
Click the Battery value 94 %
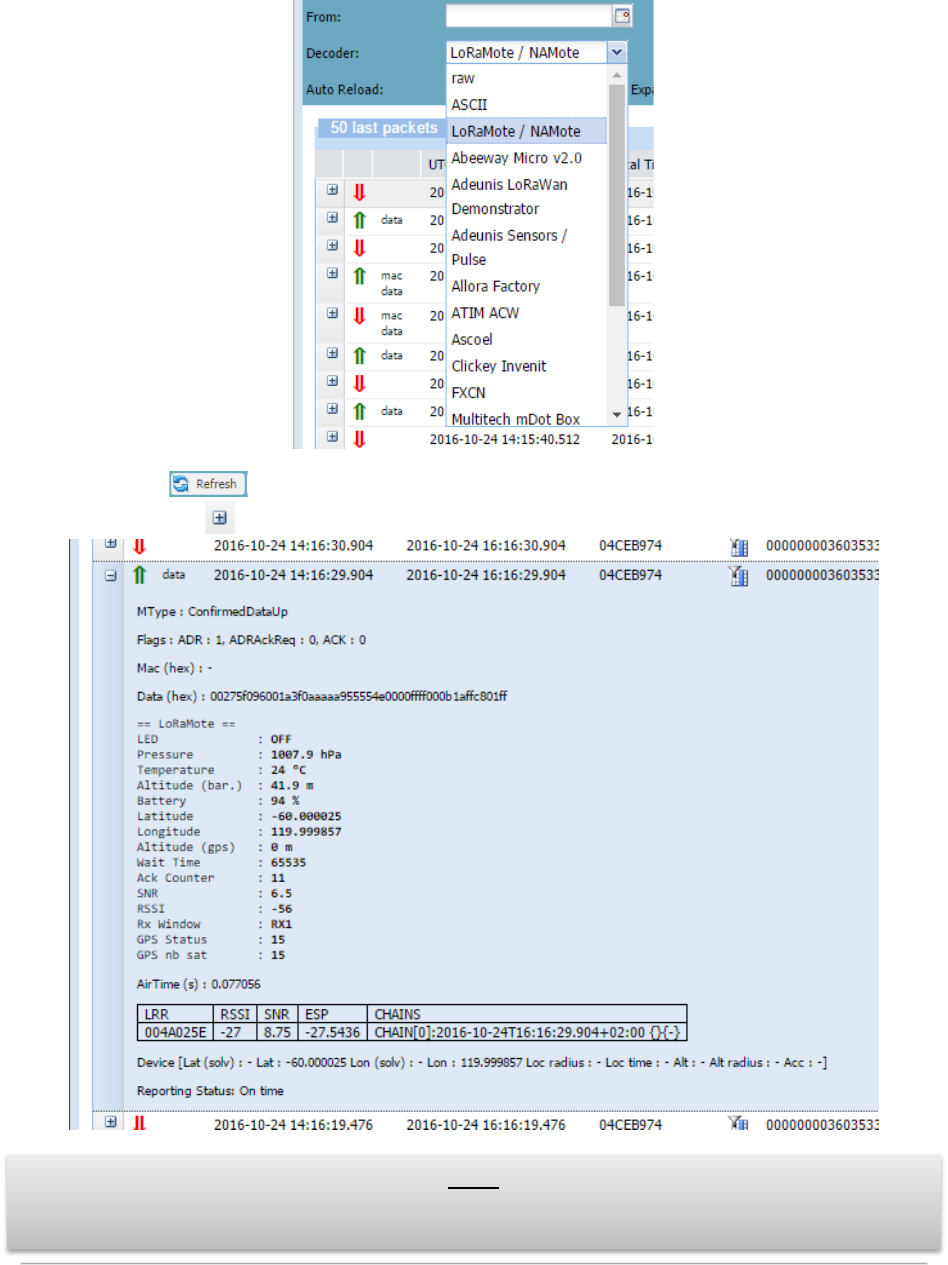coord(285,801)
